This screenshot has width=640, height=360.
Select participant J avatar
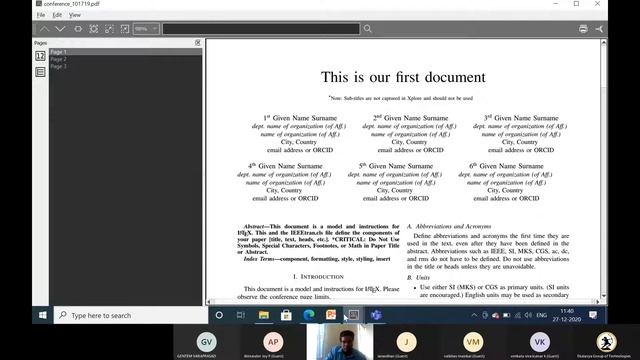coord(407,342)
